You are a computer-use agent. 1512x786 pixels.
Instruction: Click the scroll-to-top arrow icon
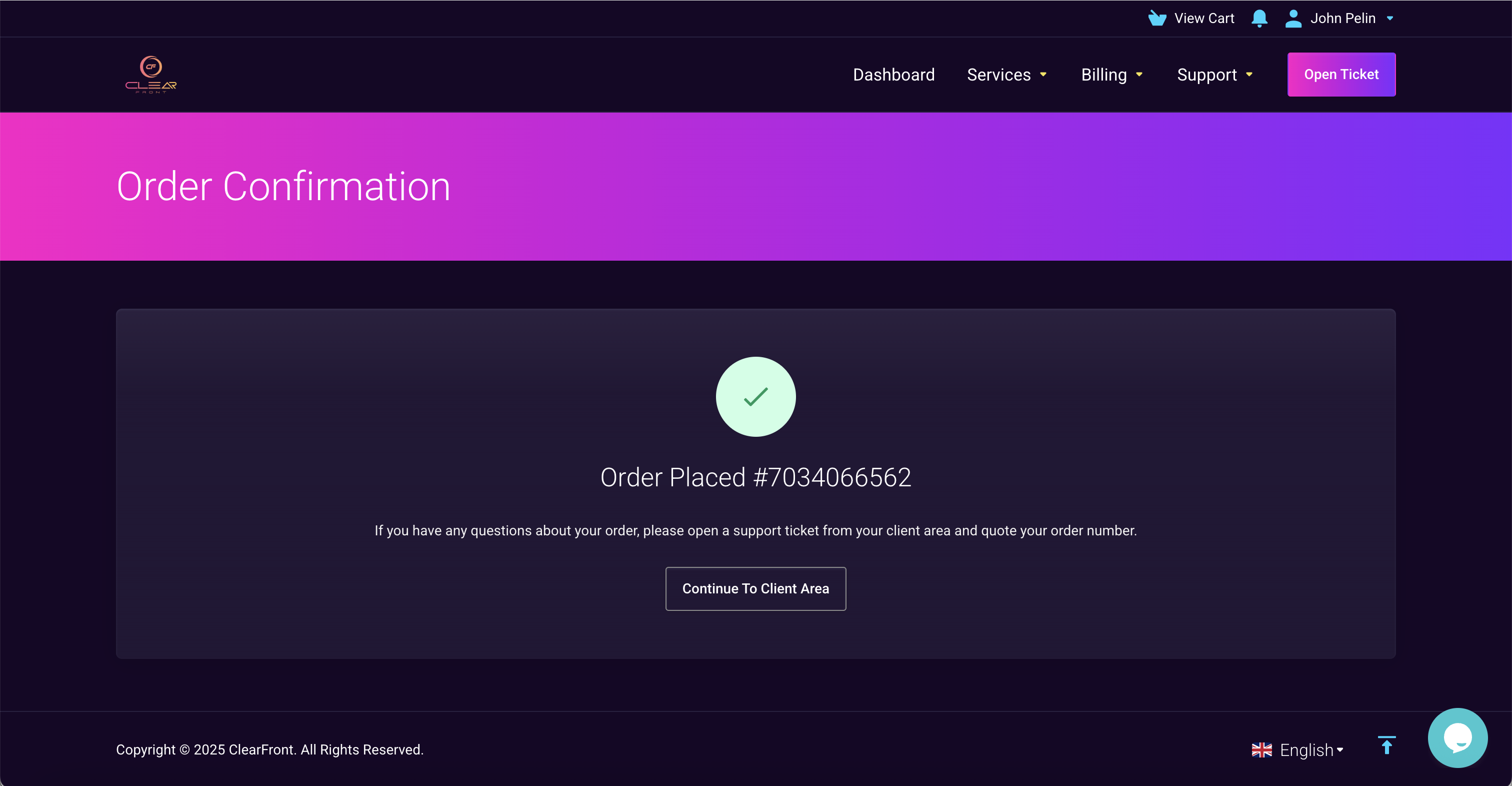coord(1386,745)
